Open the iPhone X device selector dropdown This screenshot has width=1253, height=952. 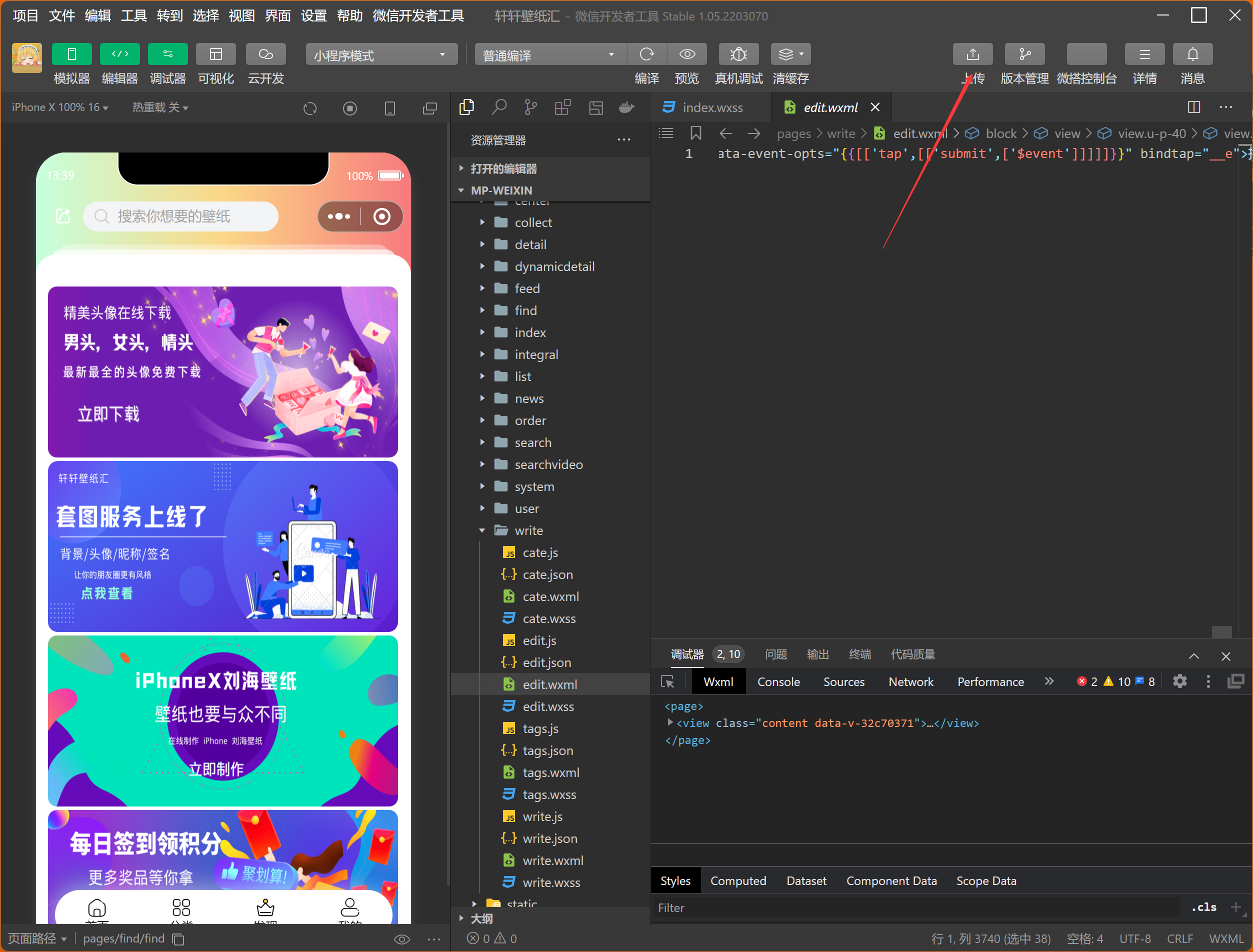(60, 107)
